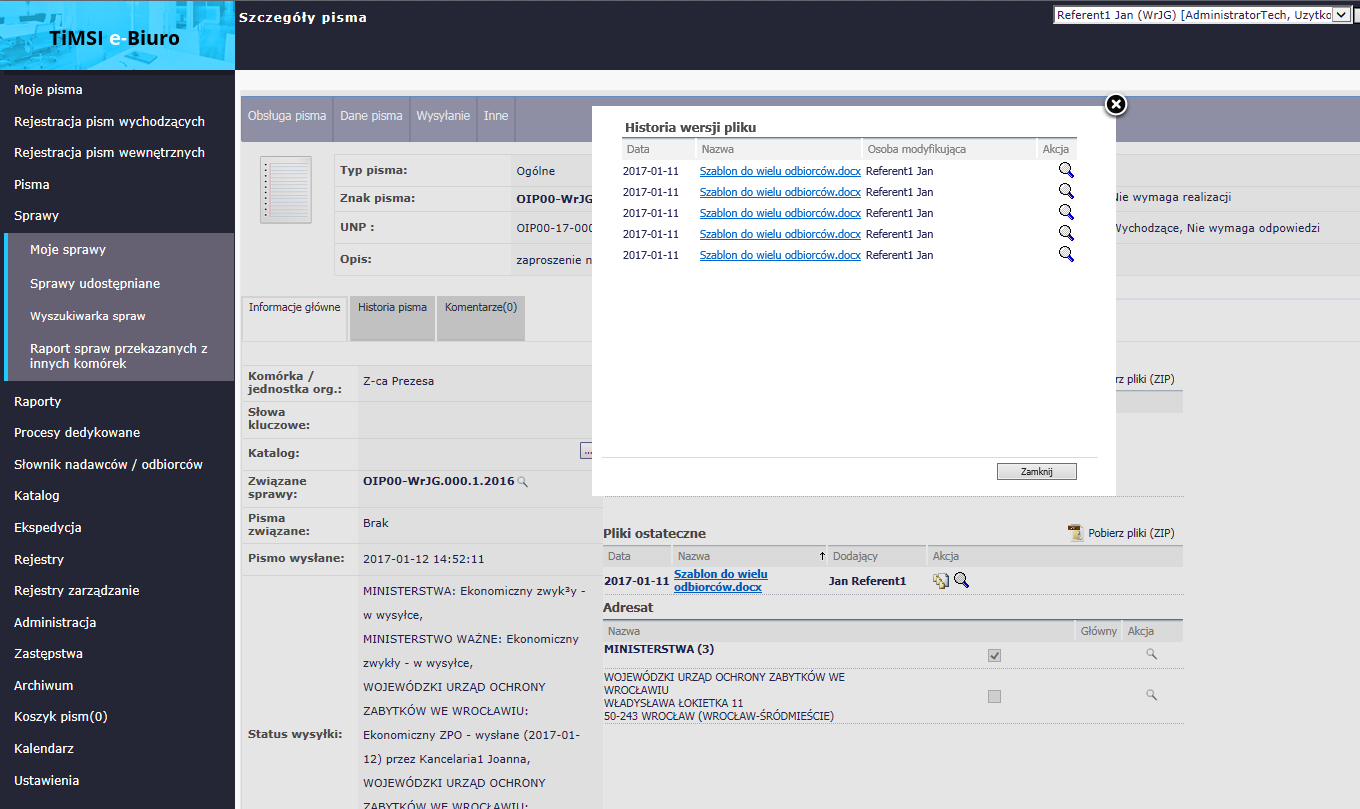
Task: Click magnifier icon on last history row
Action: pyautogui.click(x=1066, y=254)
